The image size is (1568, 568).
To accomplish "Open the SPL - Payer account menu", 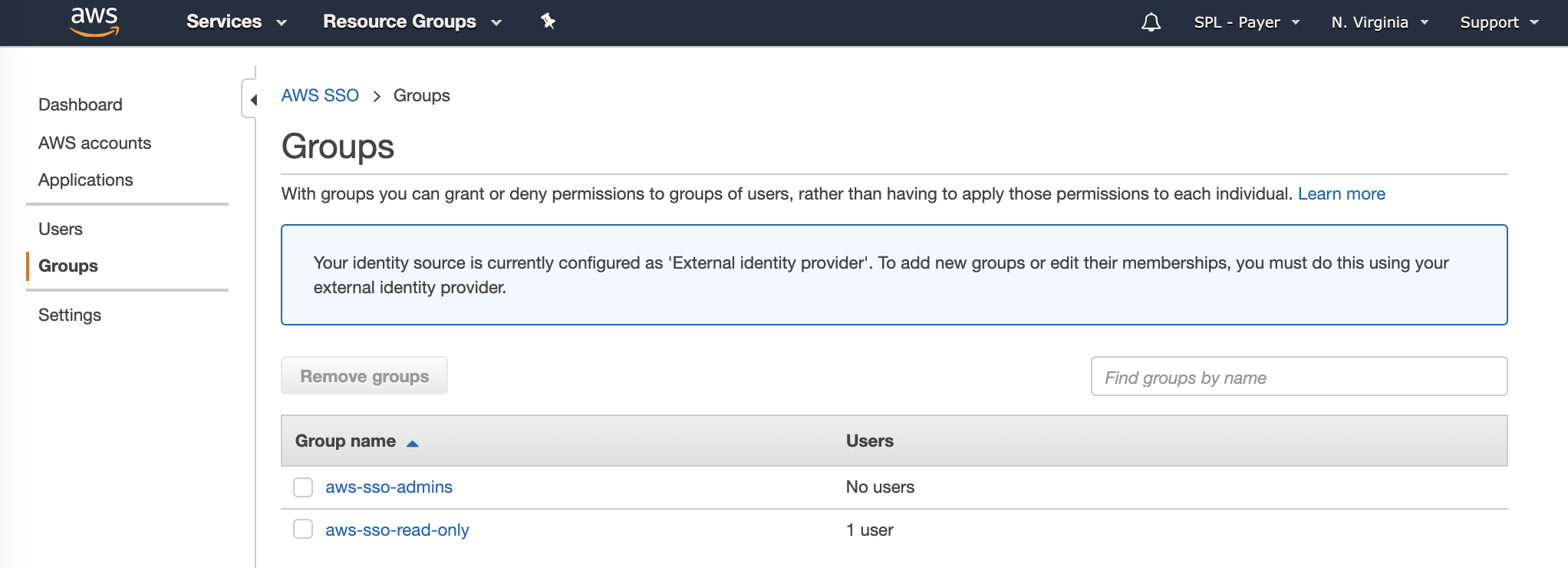I will [x=1247, y=22].
